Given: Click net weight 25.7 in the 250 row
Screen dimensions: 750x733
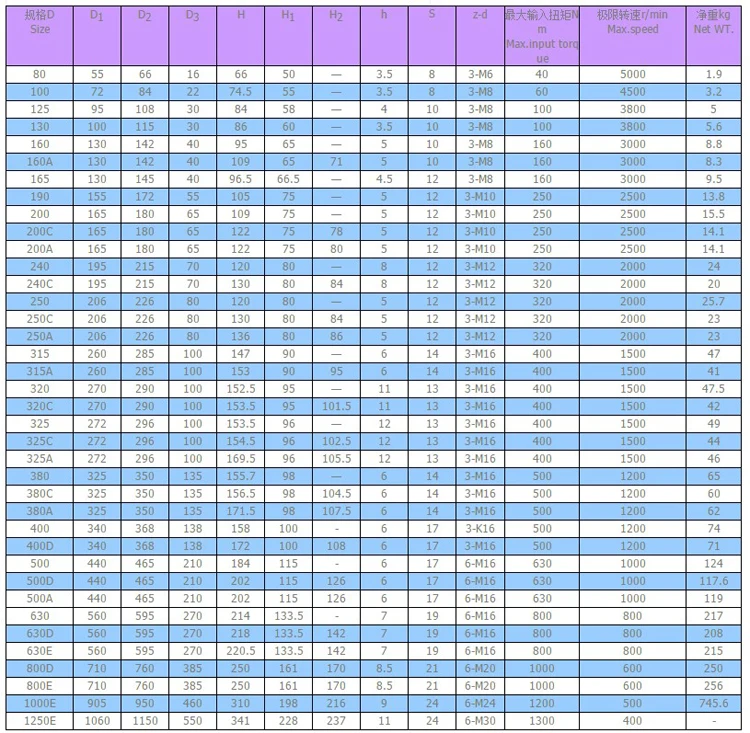Looking at the screenshot, I should pos(713,301).
